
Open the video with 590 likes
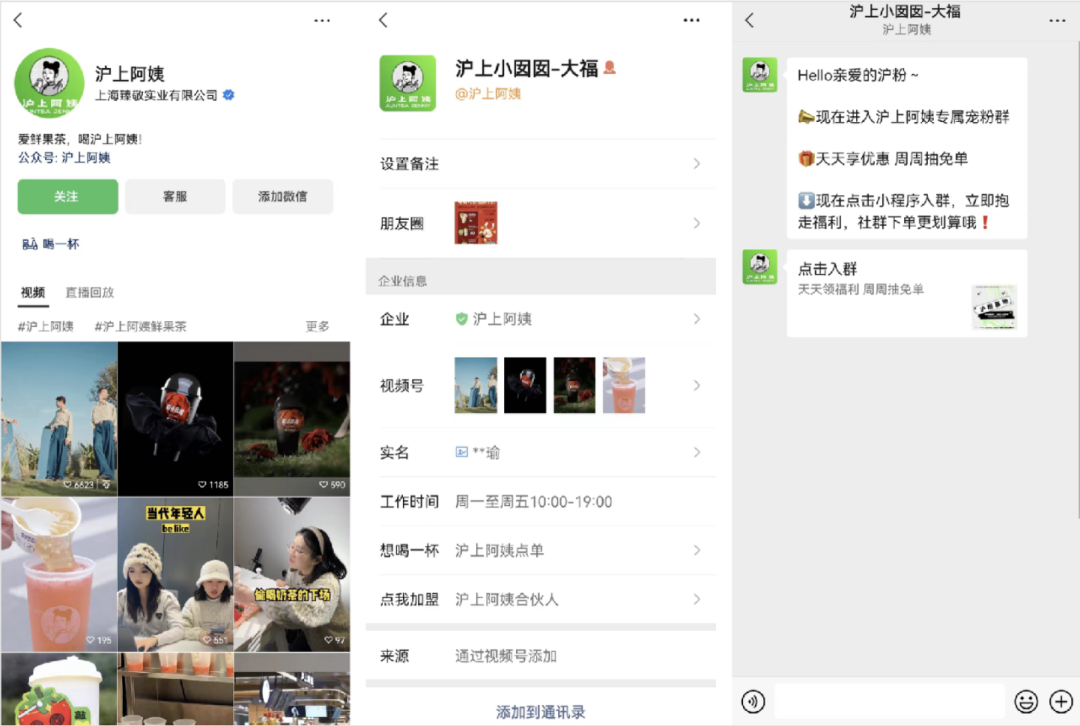(292, 419)
